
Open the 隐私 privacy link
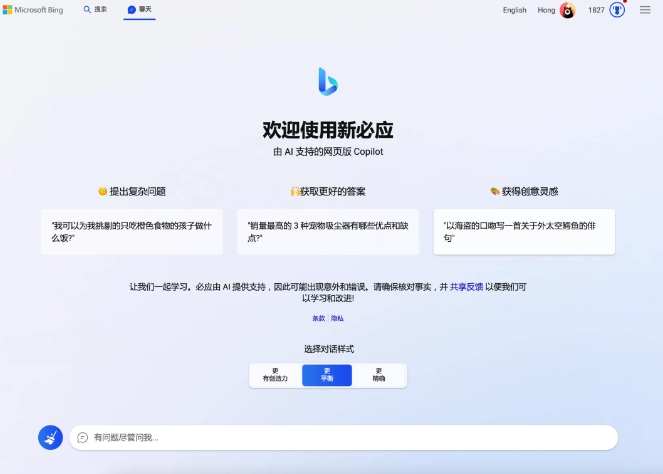[337, 318]
